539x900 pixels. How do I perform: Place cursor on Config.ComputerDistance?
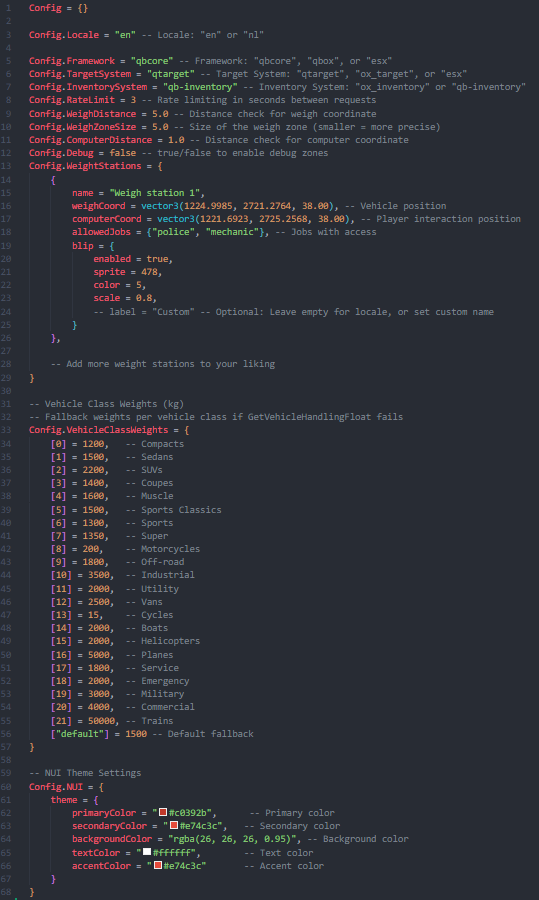(x=90, y=140)
